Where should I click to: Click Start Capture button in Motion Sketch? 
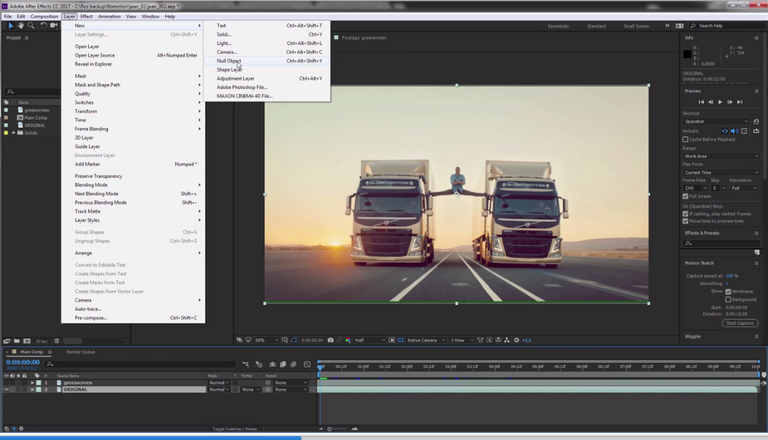click(740, 323)
